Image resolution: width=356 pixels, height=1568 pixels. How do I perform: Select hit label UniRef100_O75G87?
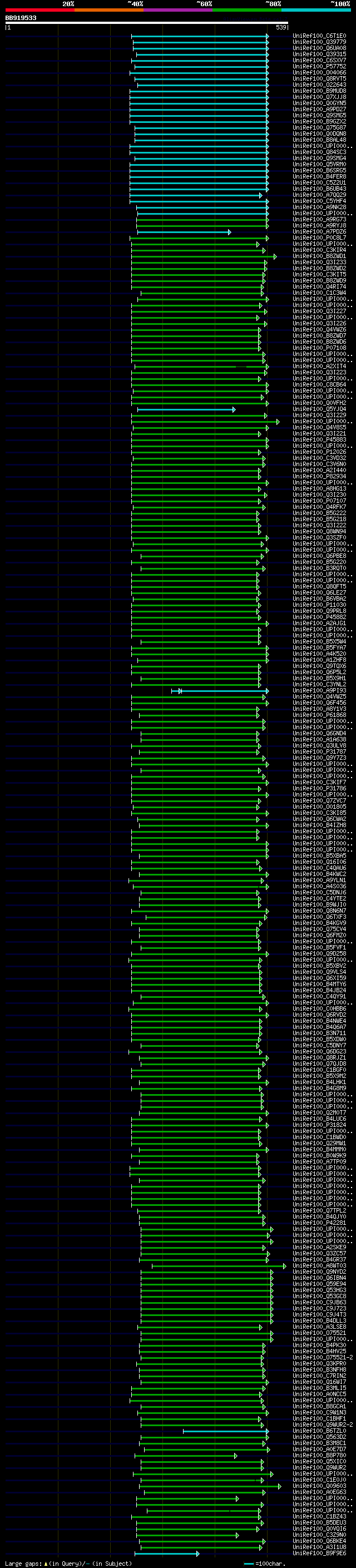coord(319,127)
